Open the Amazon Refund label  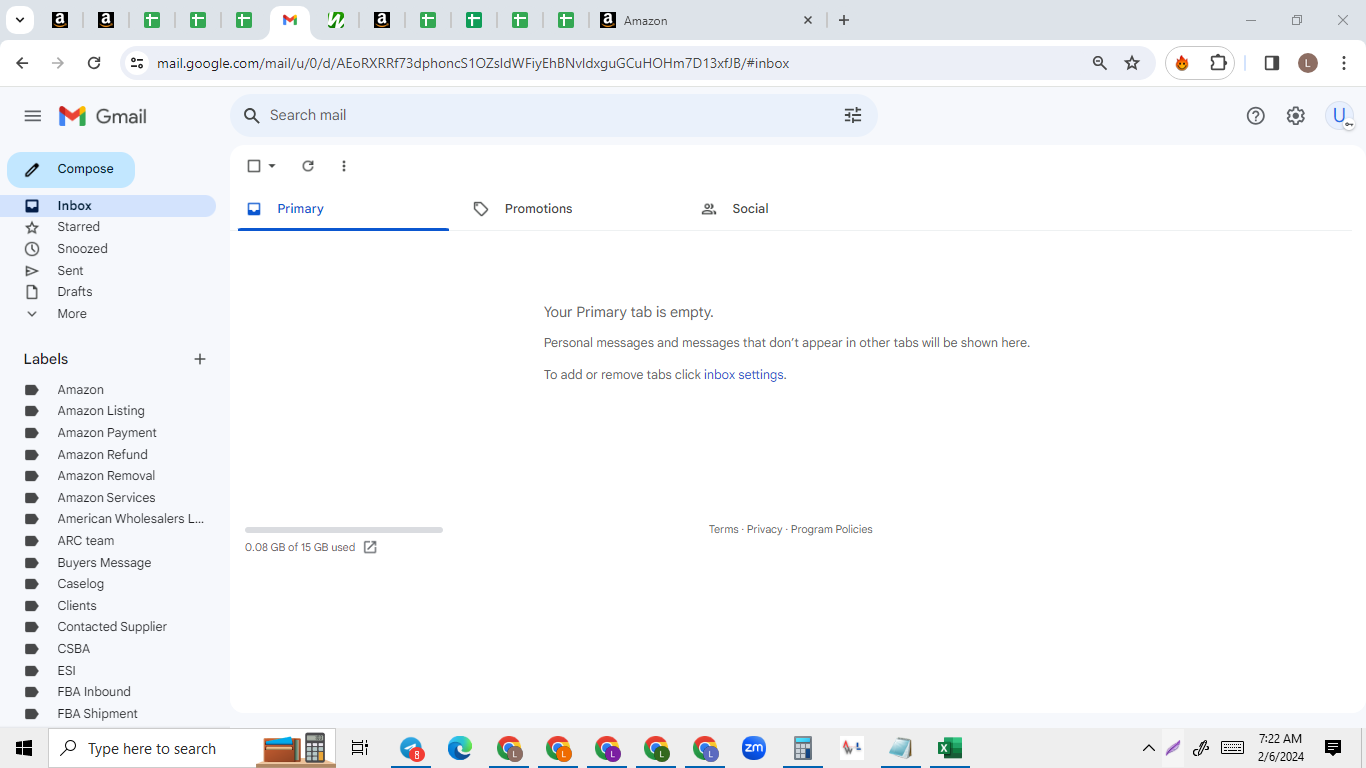pos(103,455)
